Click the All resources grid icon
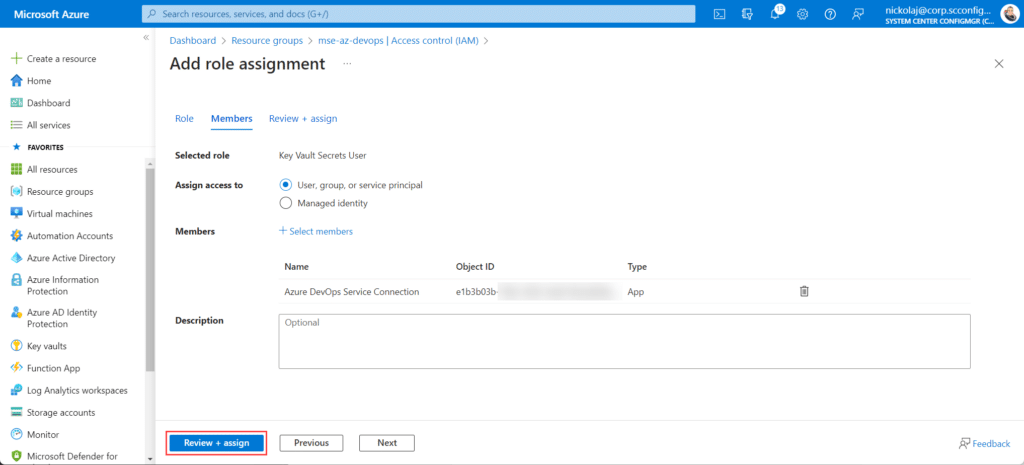This screenshot has width=1024, height=465. click(x=17, y=170)
